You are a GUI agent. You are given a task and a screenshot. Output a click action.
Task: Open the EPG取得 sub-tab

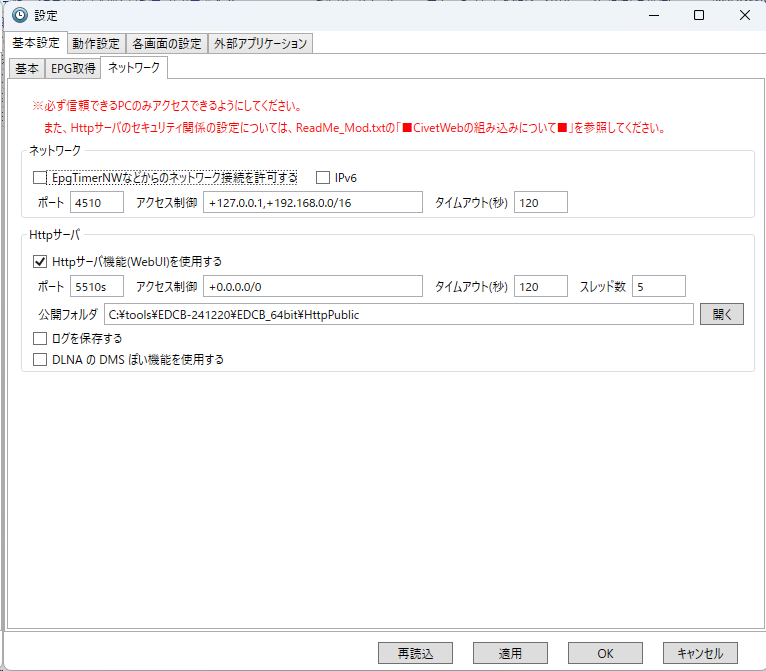tap(73, 68)
